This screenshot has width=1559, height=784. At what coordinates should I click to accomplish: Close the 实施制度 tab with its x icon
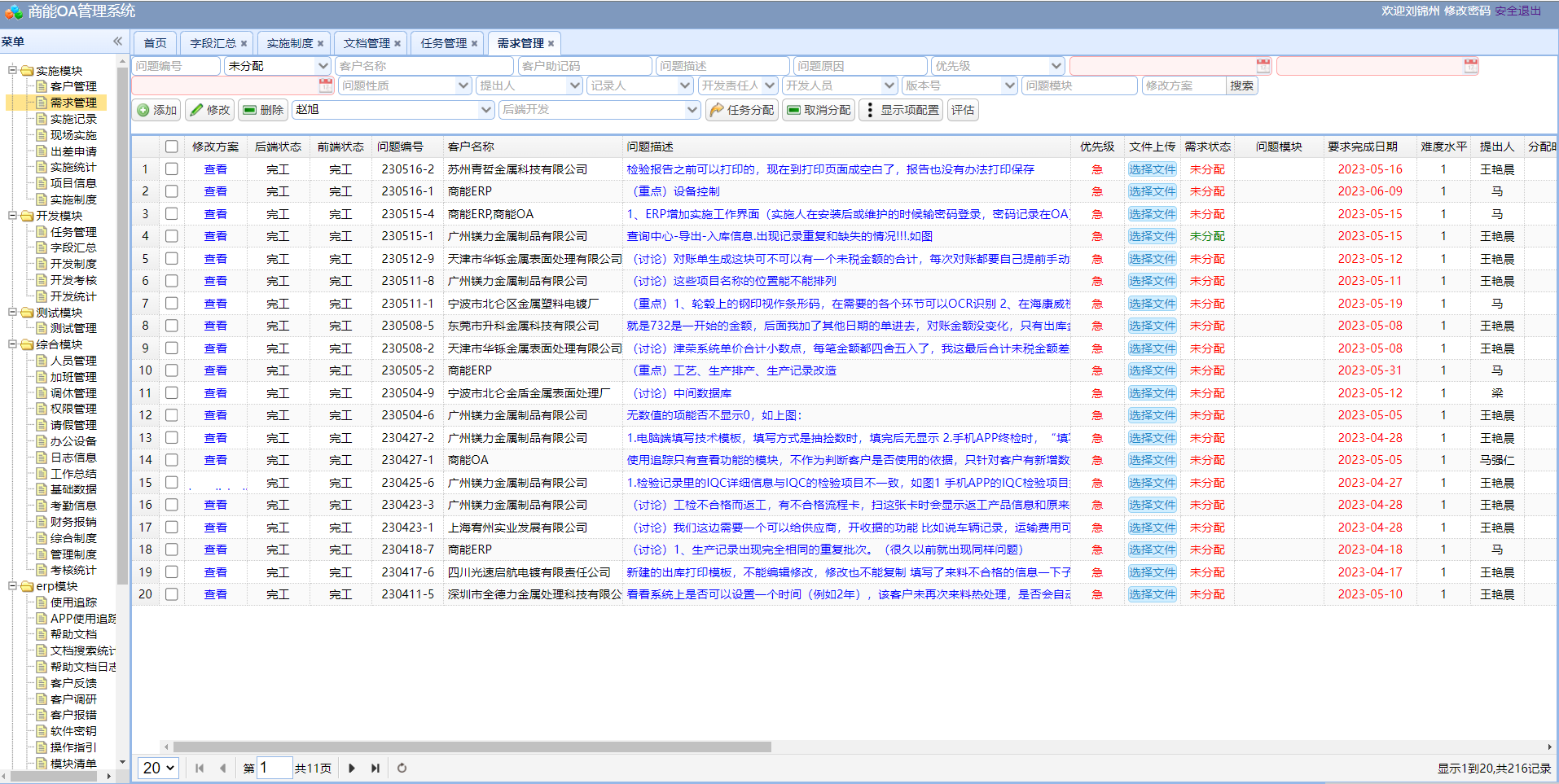click(320, 44)
